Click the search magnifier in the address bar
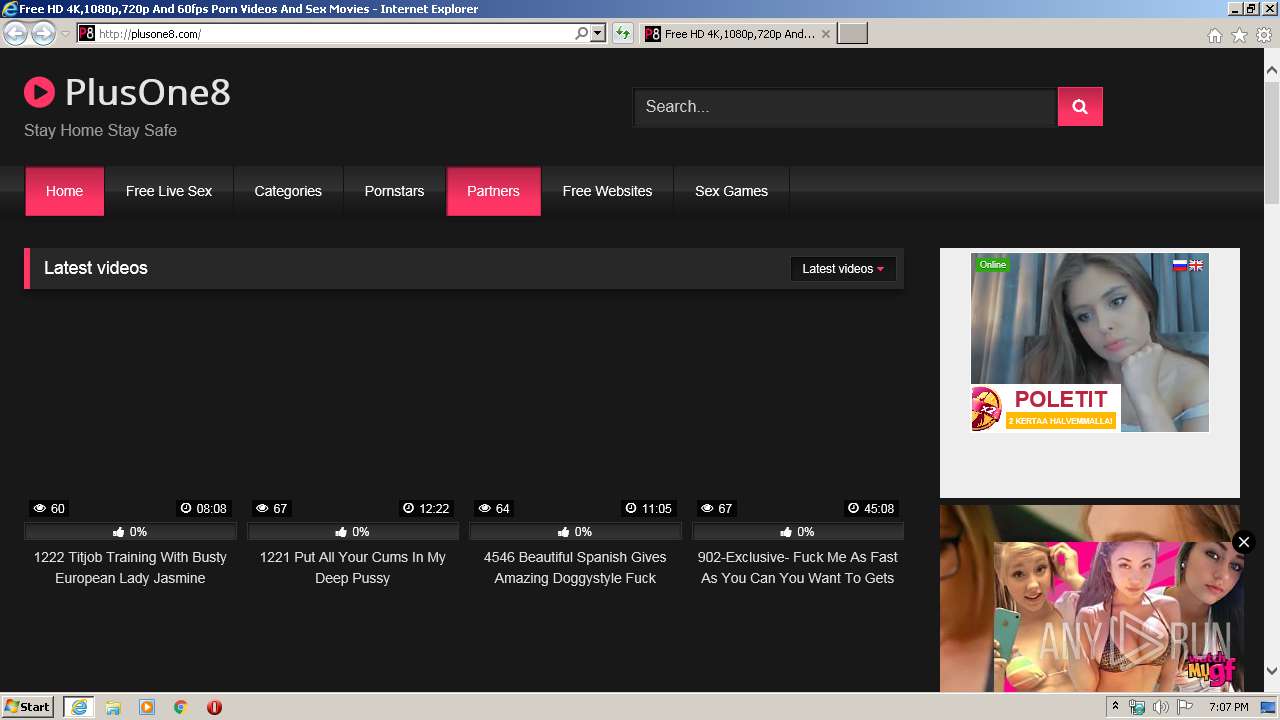Image resolution: width=1280 pixels, height=720 pixels. 582,33
